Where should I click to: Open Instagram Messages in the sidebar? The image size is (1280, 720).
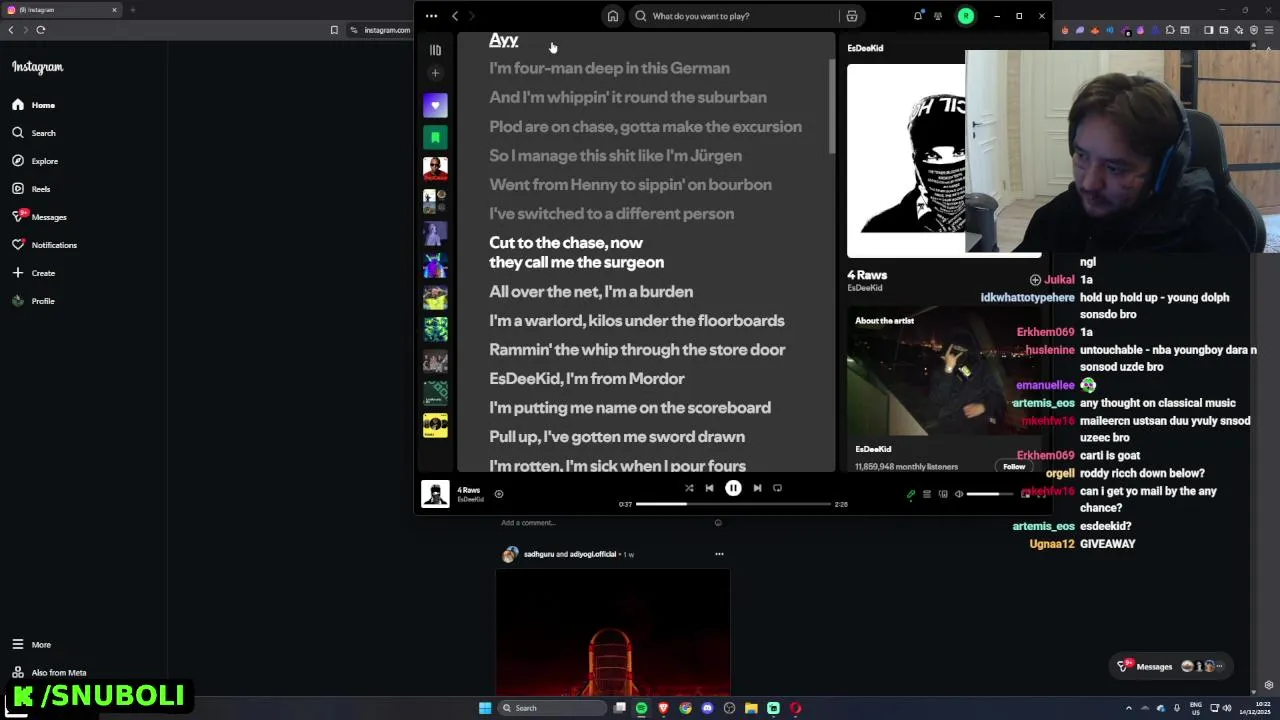[40, 217]
